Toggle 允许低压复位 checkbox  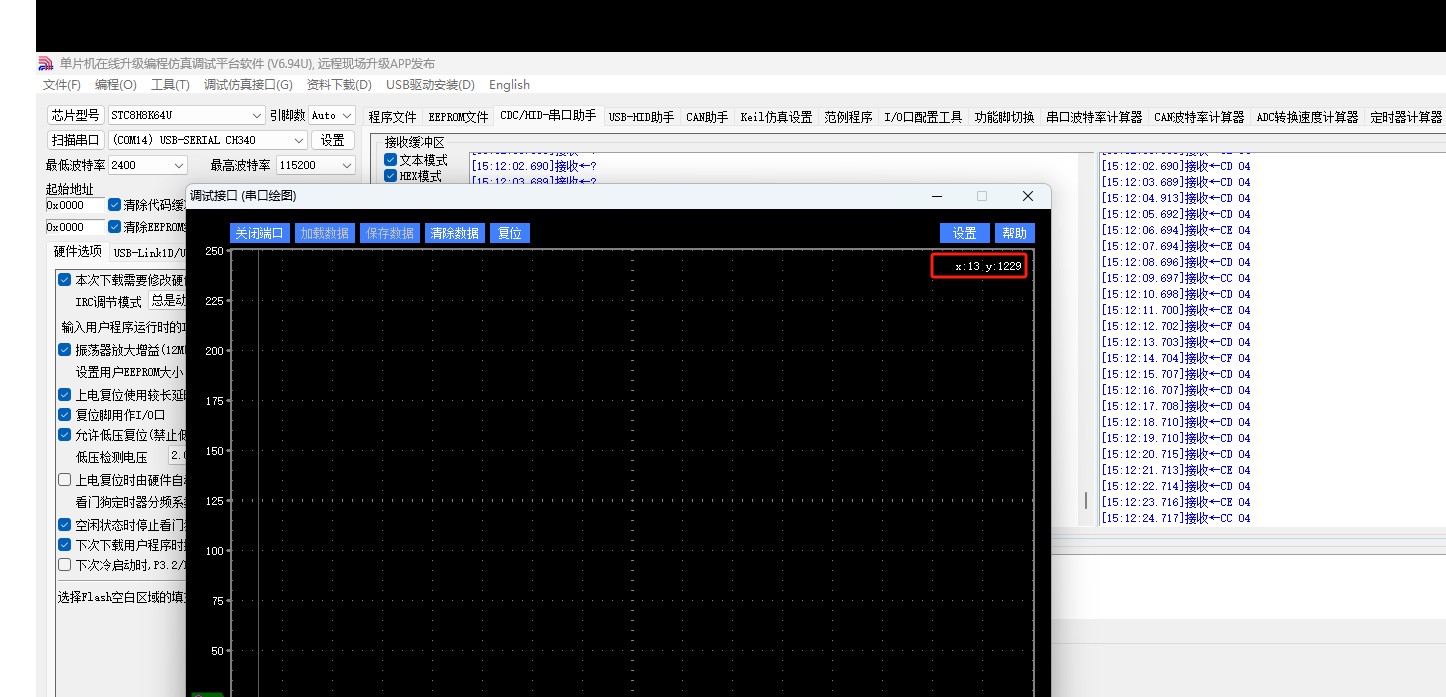pyautogui.click(x=65, y=435)
